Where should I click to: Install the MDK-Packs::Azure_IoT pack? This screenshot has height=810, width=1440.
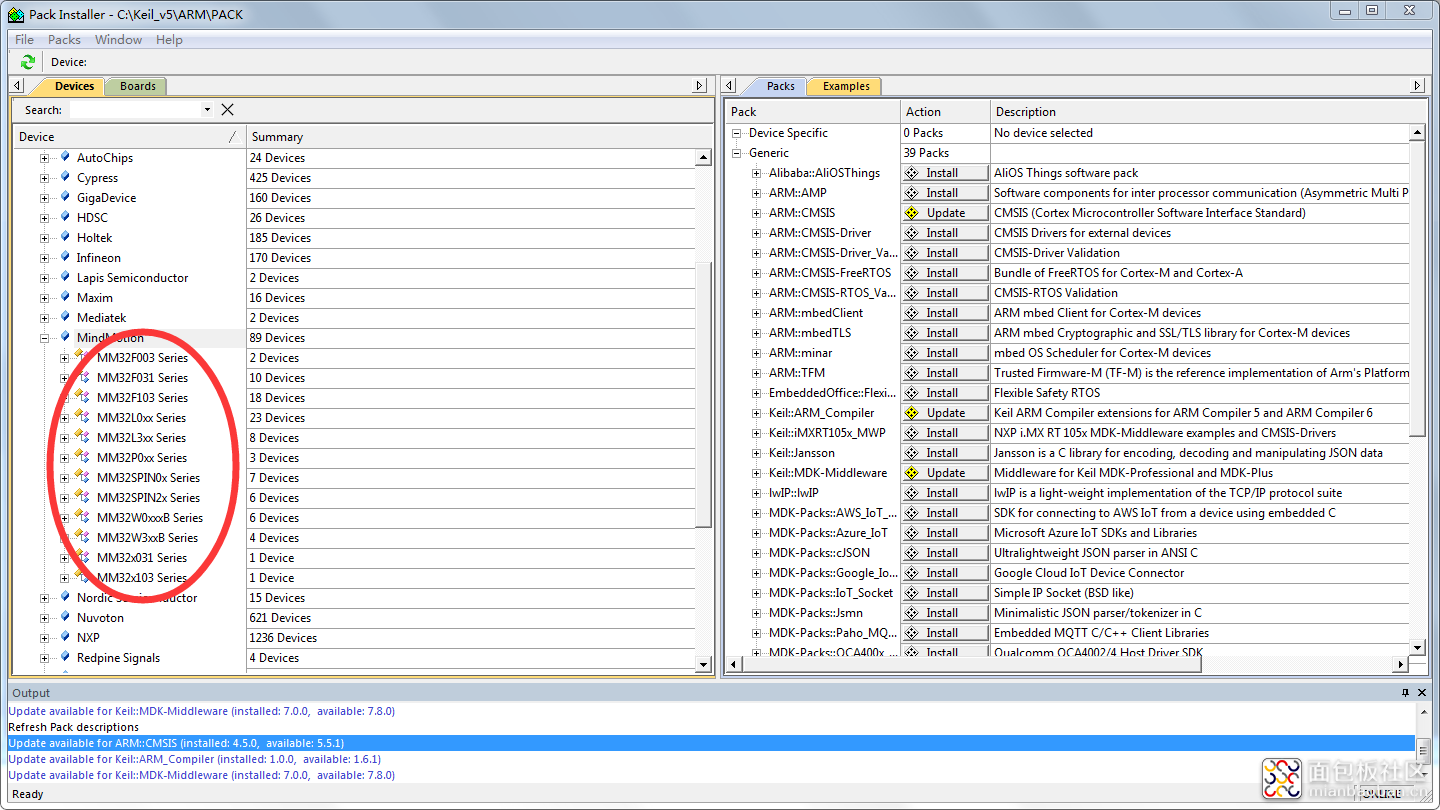(944, 533)
